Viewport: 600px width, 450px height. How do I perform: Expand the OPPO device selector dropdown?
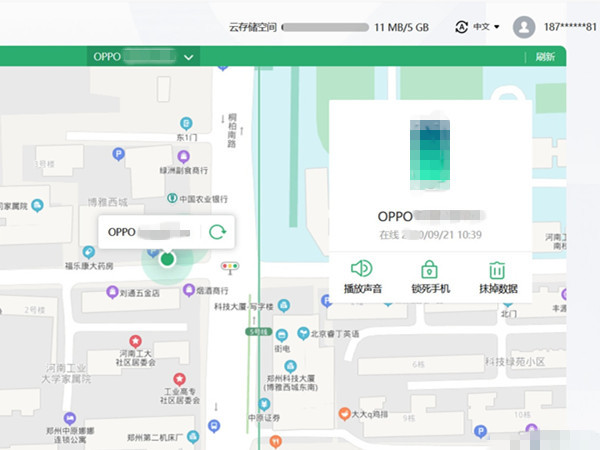pos(190,57)
